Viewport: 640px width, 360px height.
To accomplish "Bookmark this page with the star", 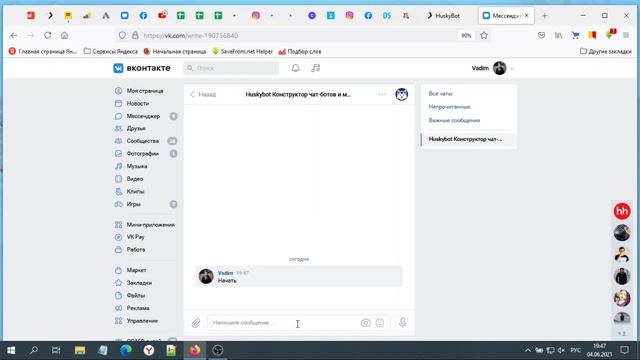I will [x=484, y=36].
